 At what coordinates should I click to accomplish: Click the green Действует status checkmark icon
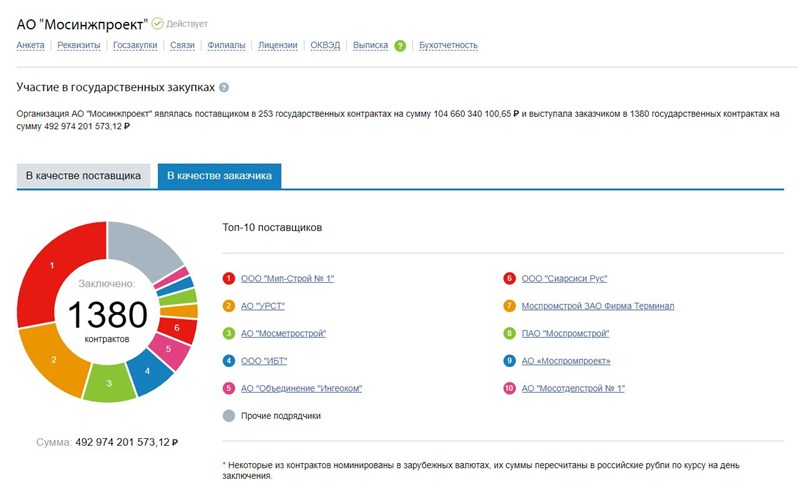(158, 23)
